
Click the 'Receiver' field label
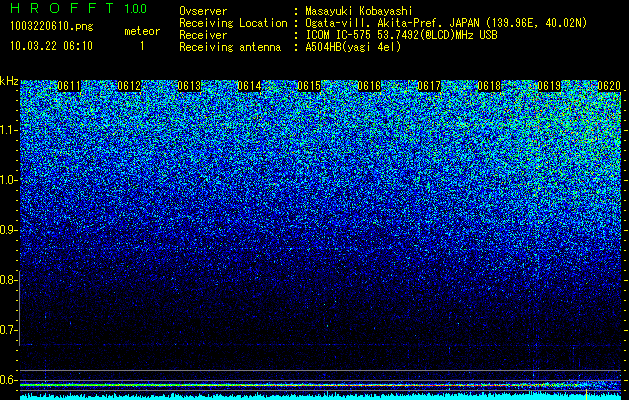tap(203, 35)
